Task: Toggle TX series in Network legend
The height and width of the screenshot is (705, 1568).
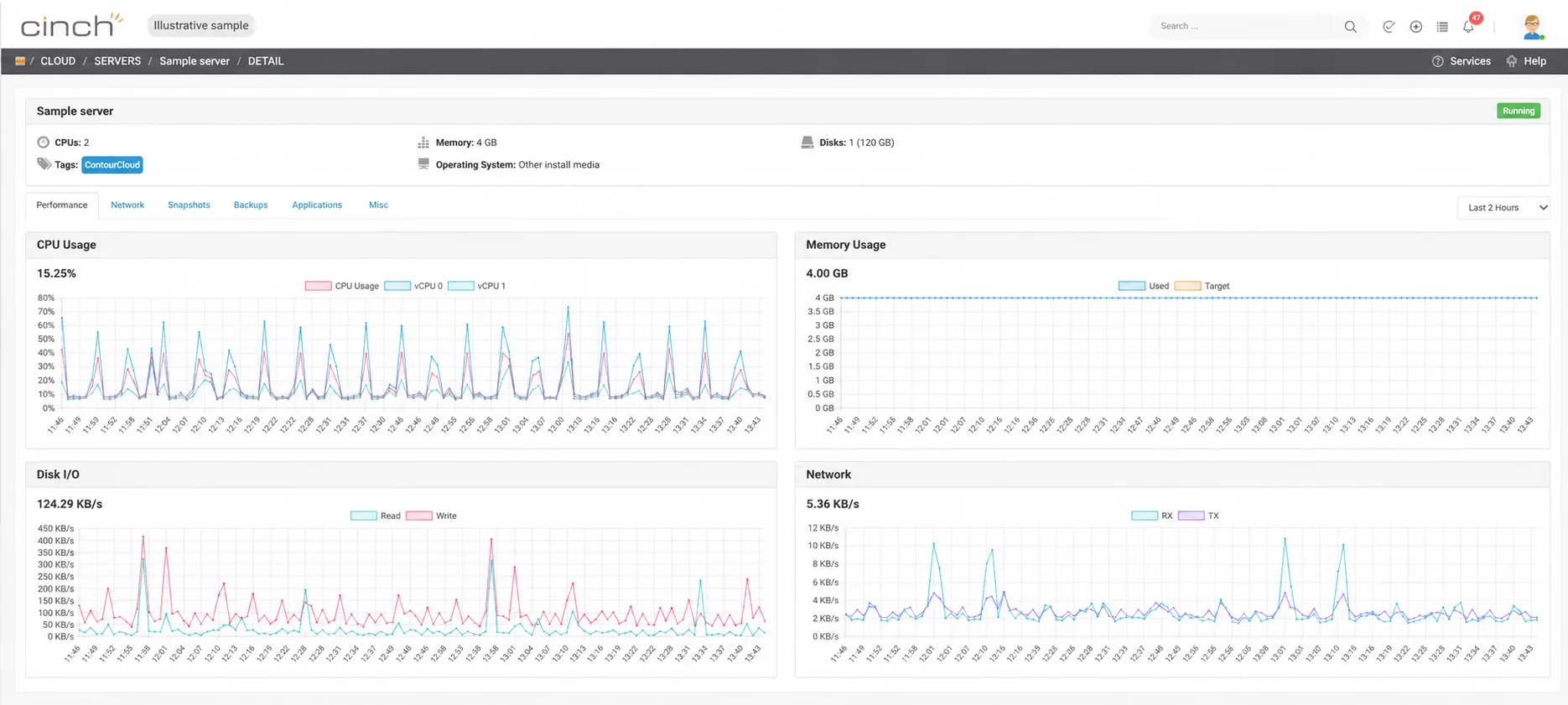Action: tap(1198, 516)
